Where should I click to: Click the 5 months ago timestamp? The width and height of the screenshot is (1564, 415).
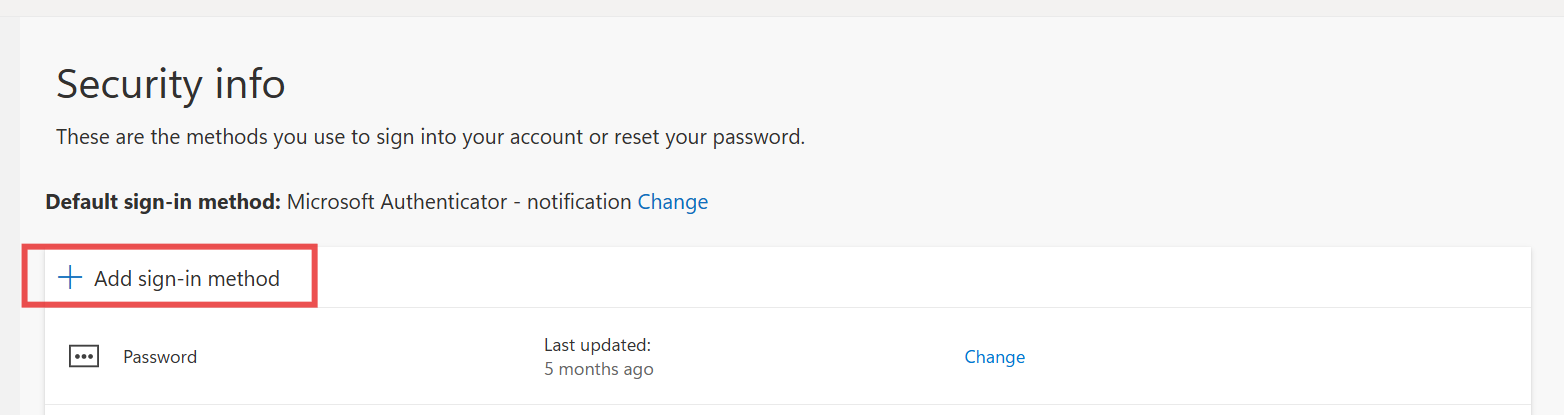pyautogui.click(x=598, y=370)
